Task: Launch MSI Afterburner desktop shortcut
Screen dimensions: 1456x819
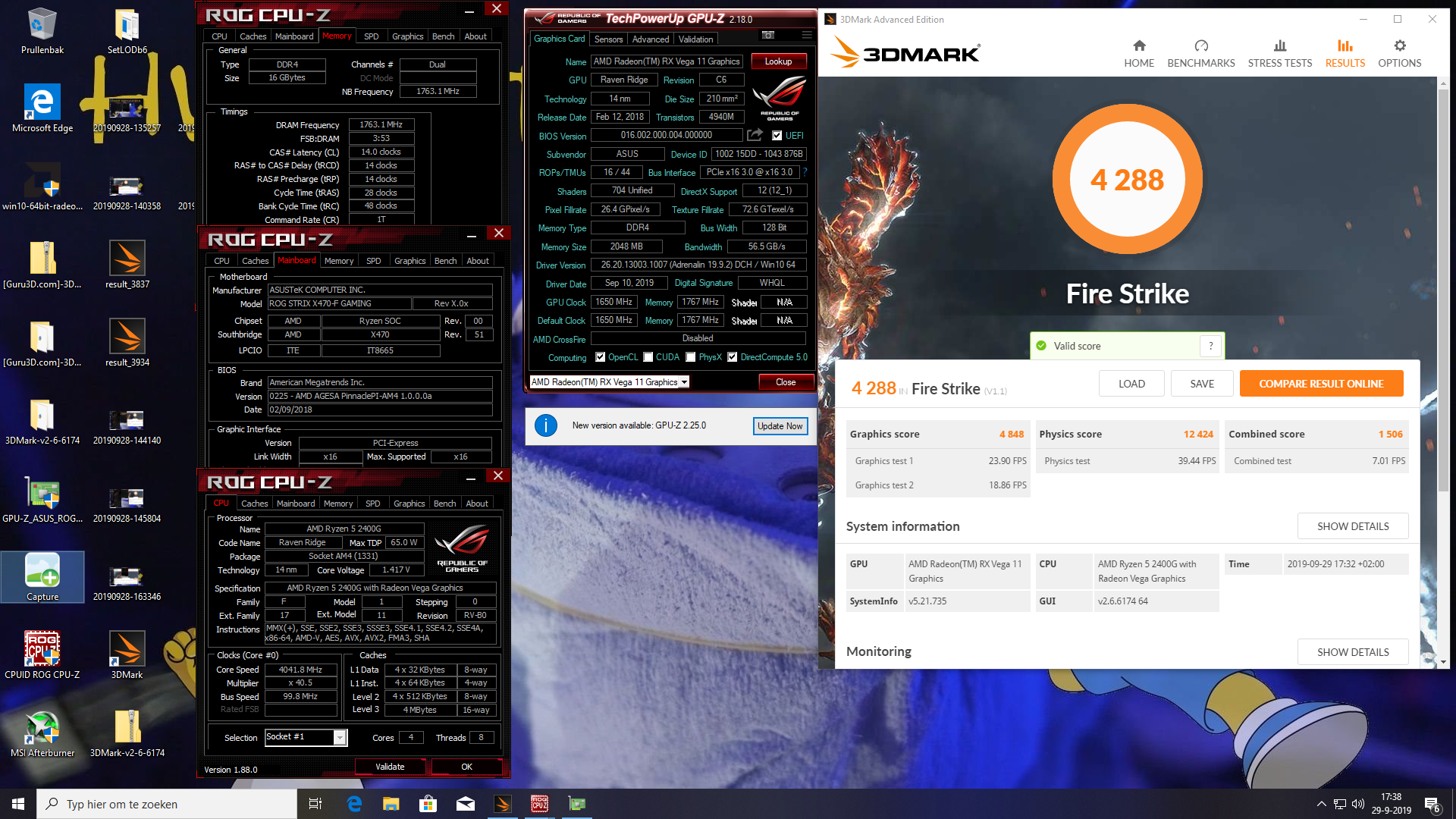Action: (x=42, y=733)
